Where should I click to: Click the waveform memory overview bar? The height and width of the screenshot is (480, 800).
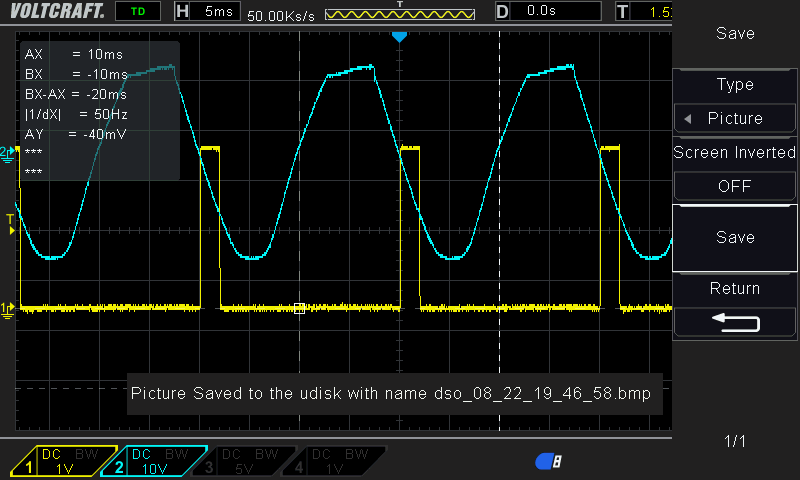398,15
